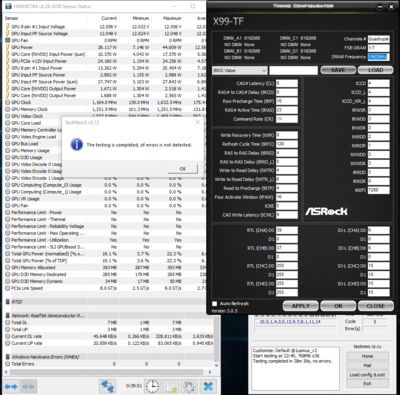The image size is (400, 395).
Task: Click the expand columns arrows icon in HWiNFO
Action: 11,386
